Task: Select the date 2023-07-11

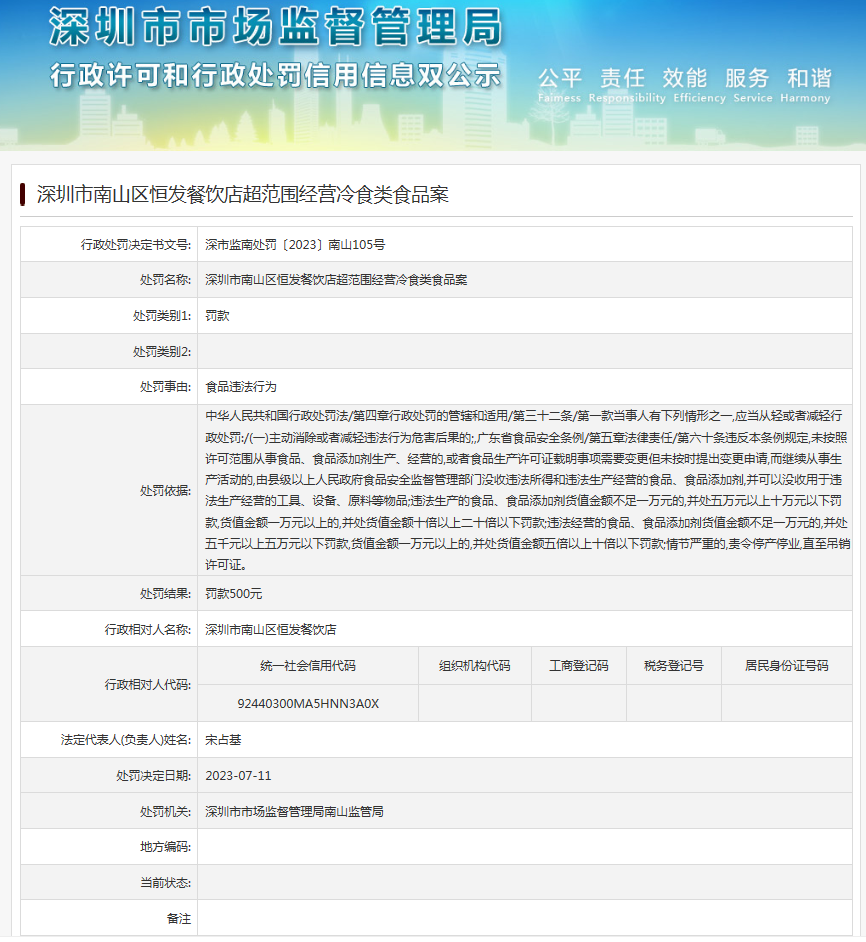Action: (239, 776)
